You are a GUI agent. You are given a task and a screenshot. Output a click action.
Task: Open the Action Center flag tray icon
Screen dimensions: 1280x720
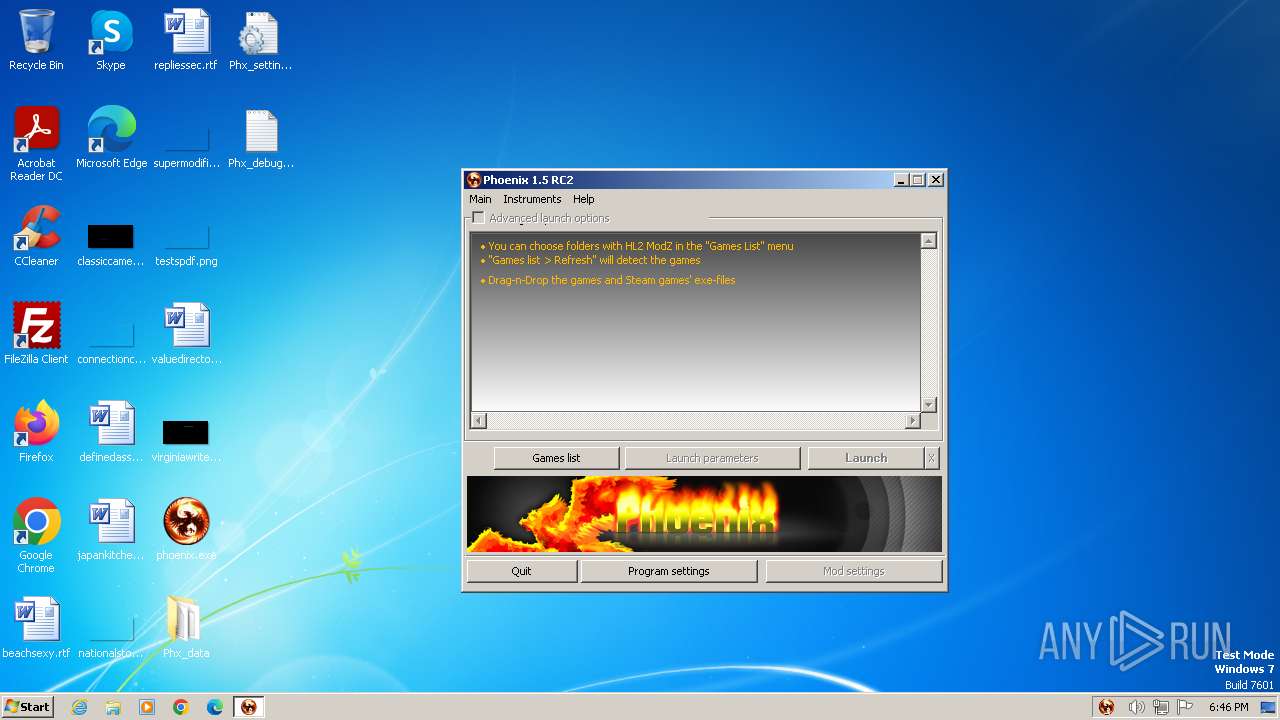(1185, 707)
